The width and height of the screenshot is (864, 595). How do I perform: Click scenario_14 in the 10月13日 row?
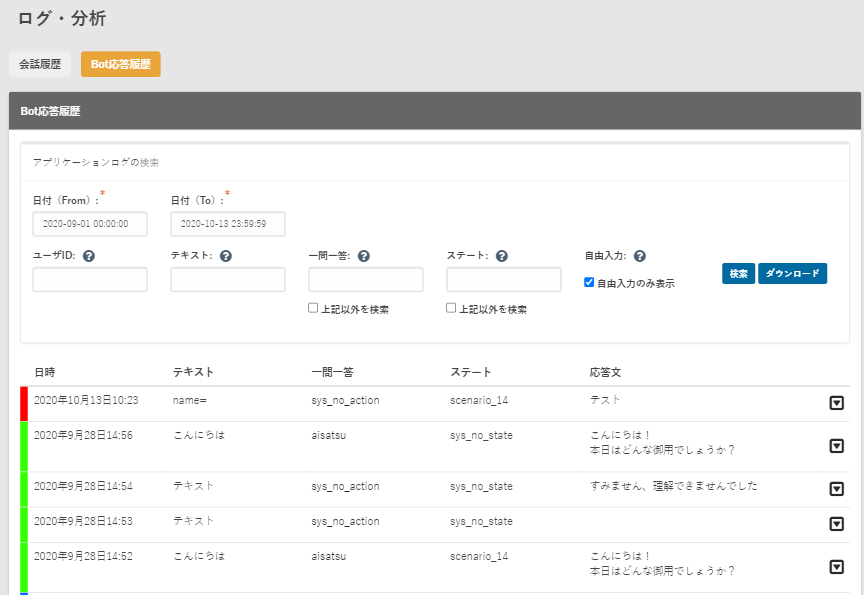point(479,401)
